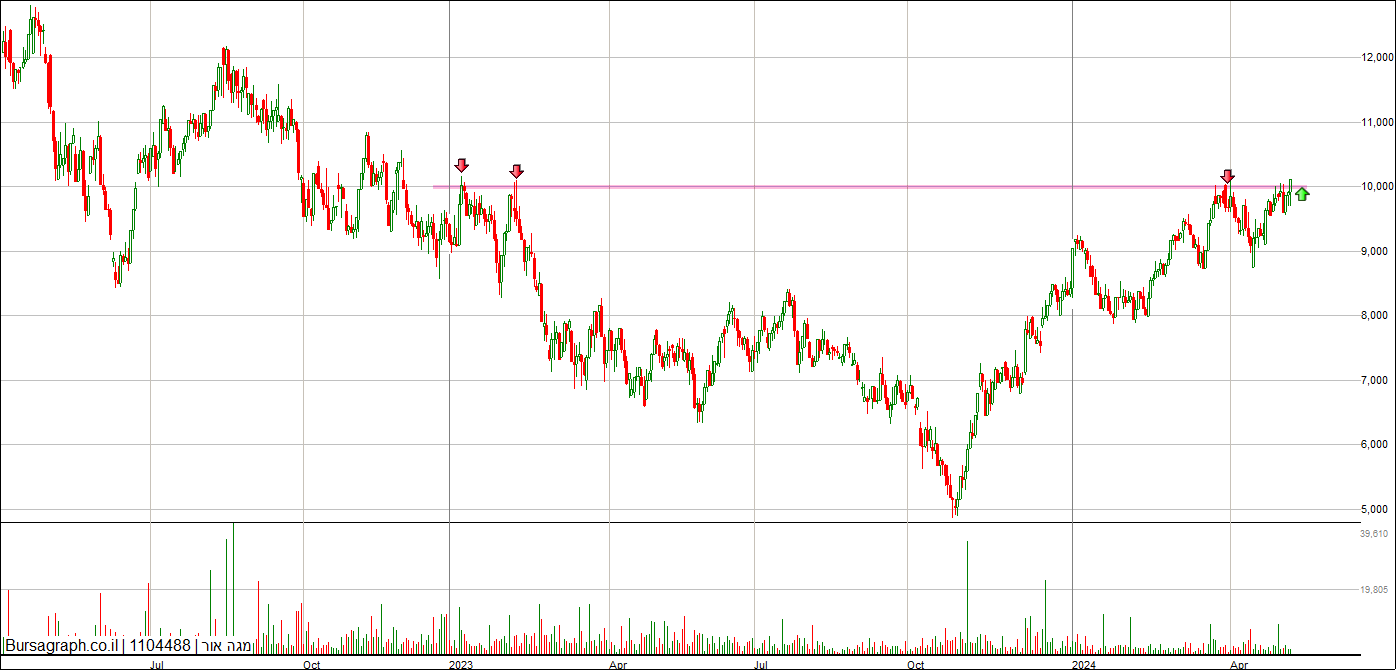
Task: Click the red down arrow near April 2024
Action: click(x=1227, y=176)
